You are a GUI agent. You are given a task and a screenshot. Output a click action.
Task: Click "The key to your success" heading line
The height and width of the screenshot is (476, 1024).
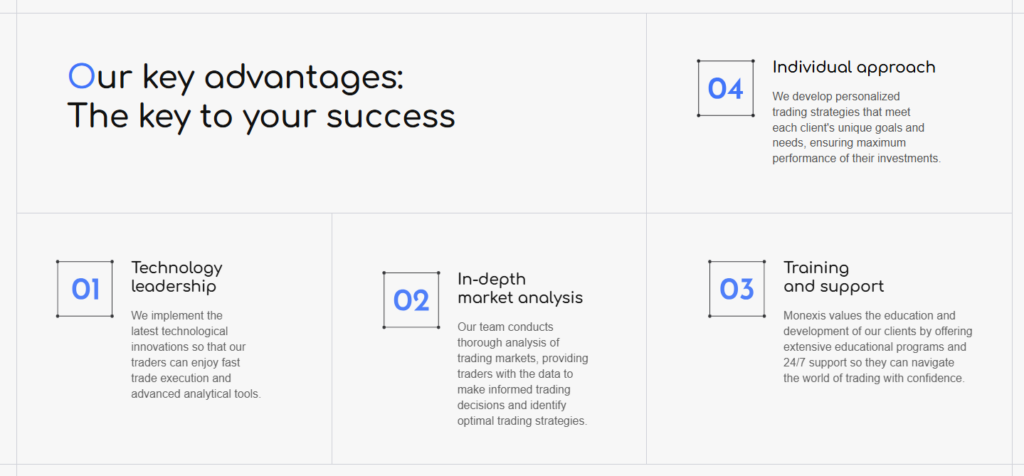click(261, 116)
